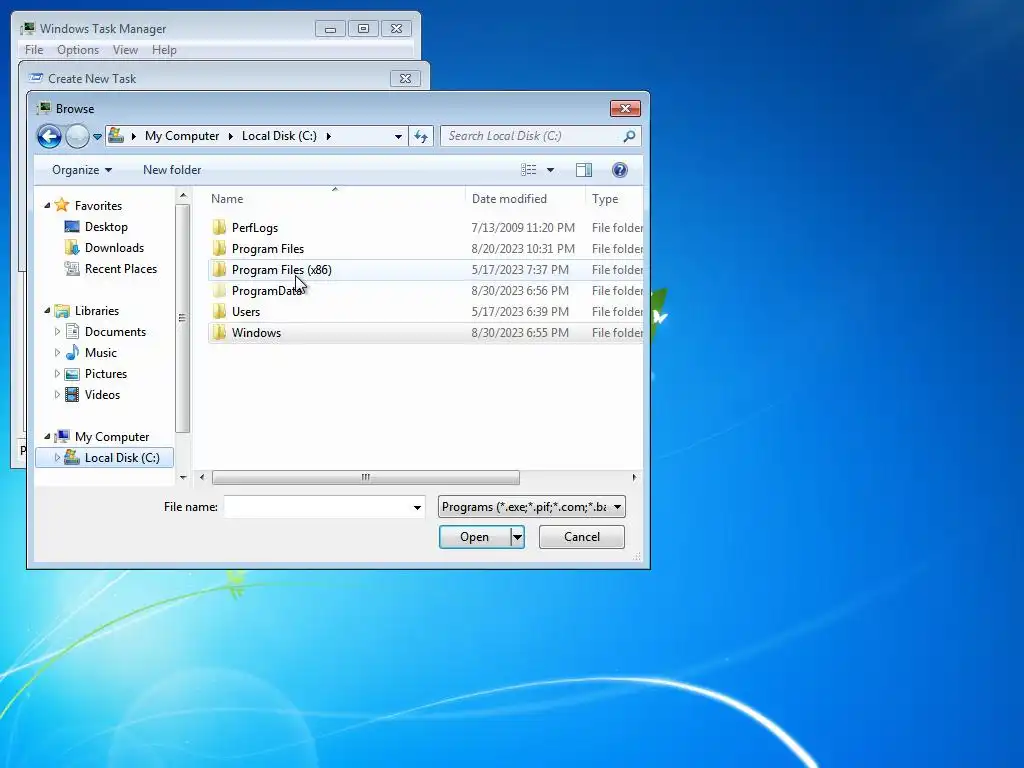Screen dimensions: 1024x768
Task: Click the Libraries icon in navigation pane
Action: [62, 311]
